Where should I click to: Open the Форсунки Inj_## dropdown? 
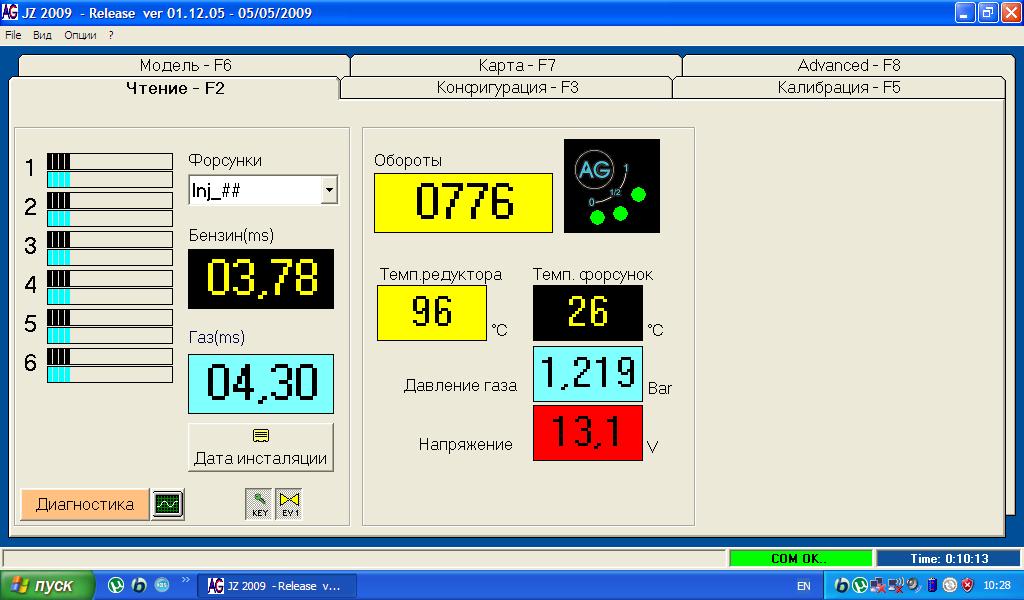coord(329,190)
